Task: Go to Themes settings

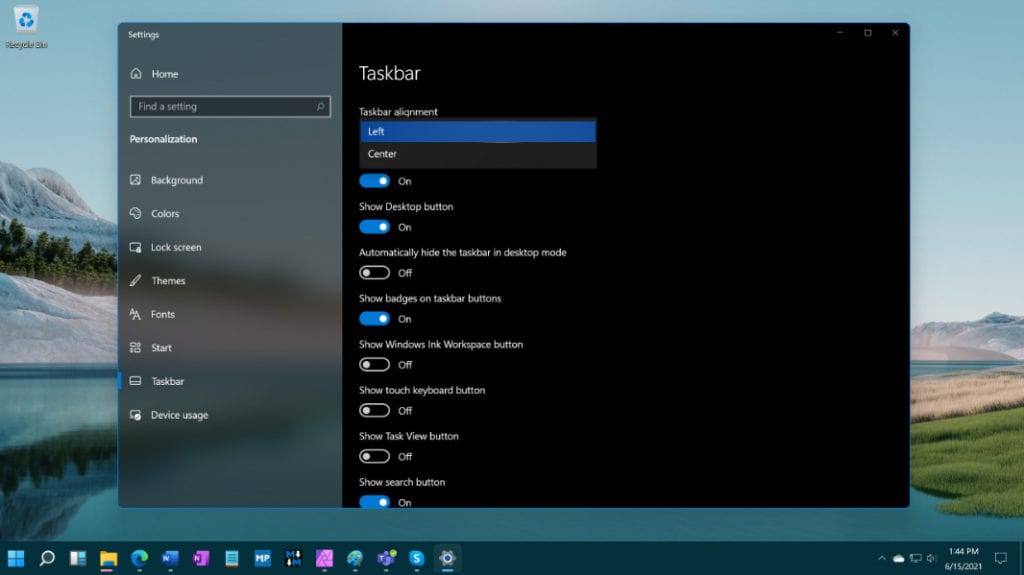Action: pyautogui.click(x=168, y=281)
